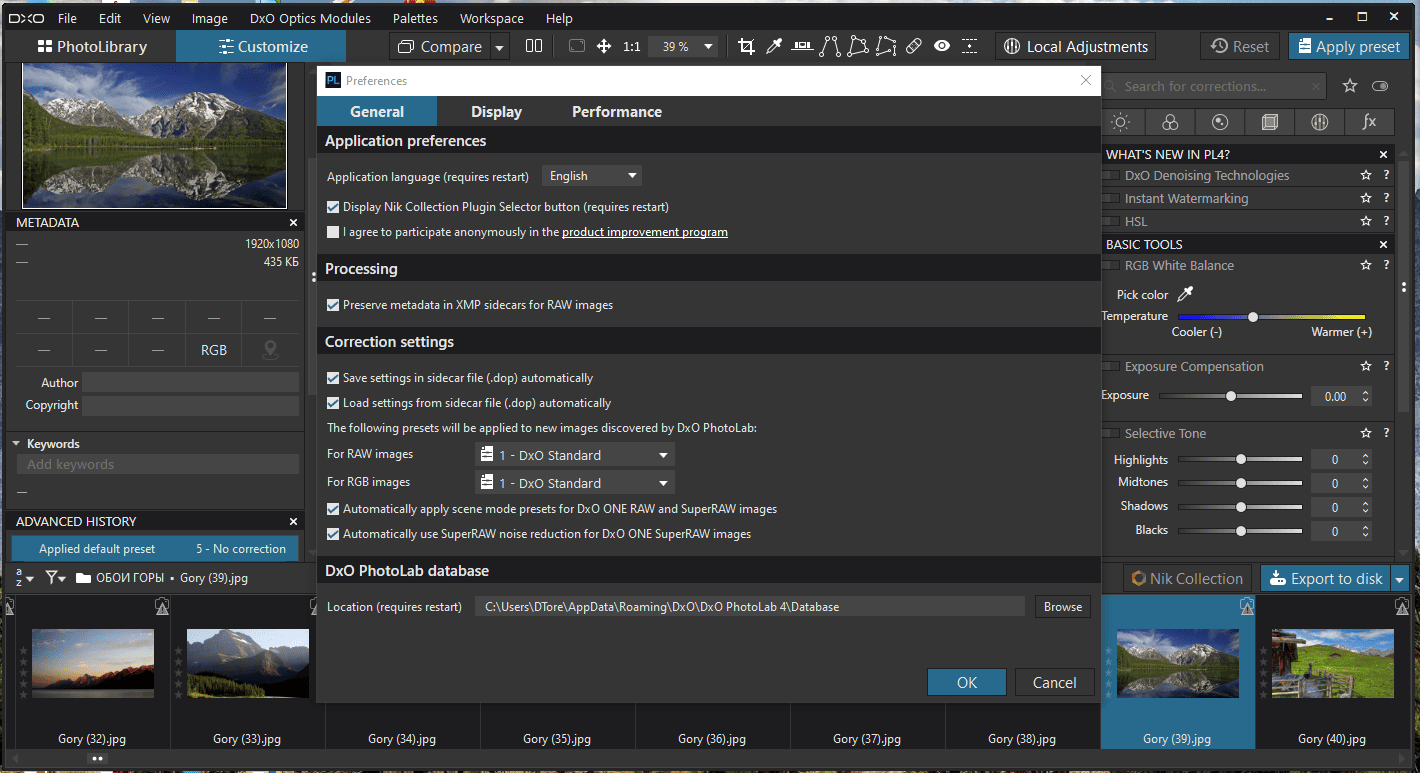Image resolution: width=1420 pixels, height=773 pixels.
Task: Open the For RGB images preset dropdown
Action: coord(575,483)
